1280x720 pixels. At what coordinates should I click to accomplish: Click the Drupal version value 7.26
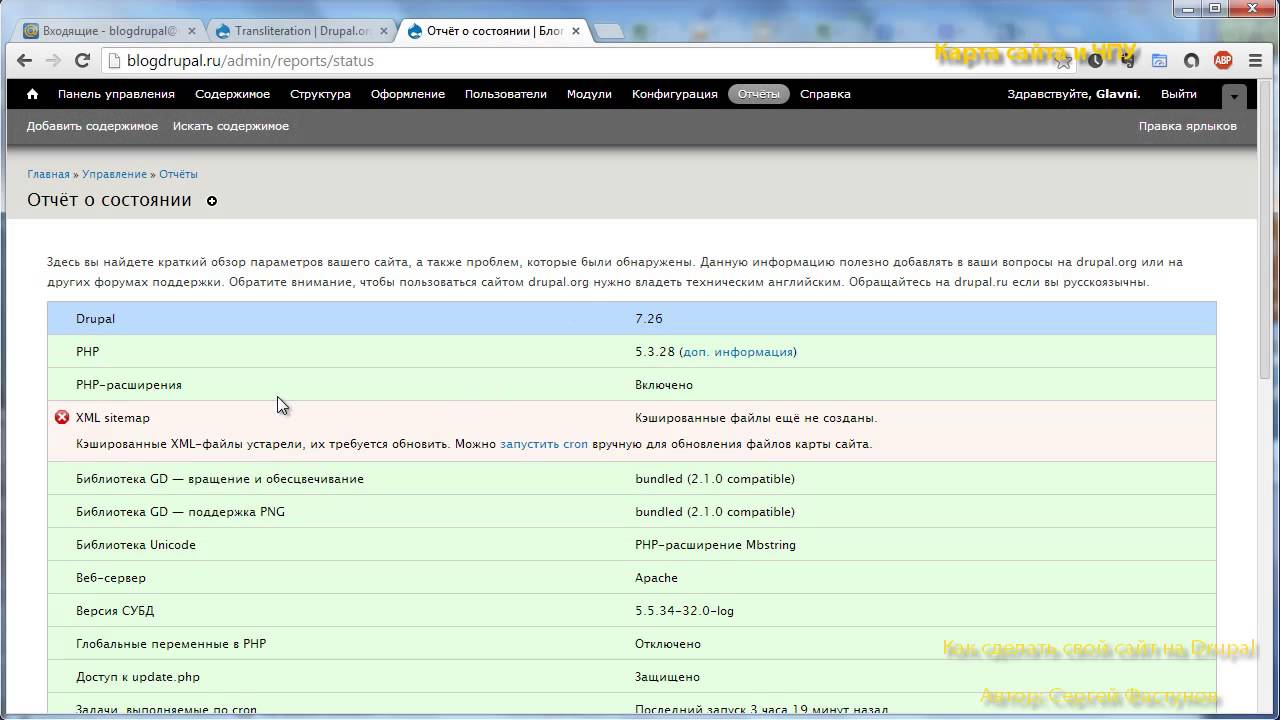[x=649, y=319]
